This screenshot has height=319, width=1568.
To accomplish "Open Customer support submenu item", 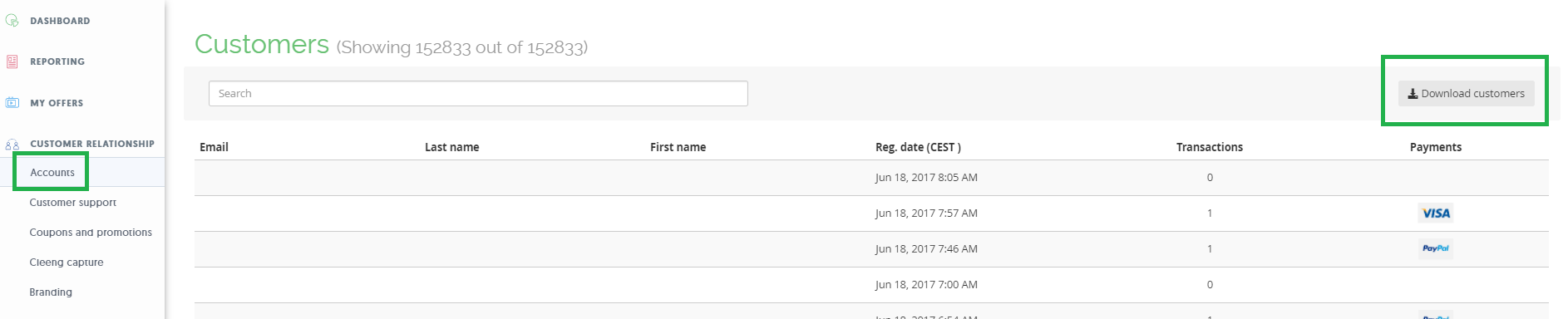I will tap(73, 203).
